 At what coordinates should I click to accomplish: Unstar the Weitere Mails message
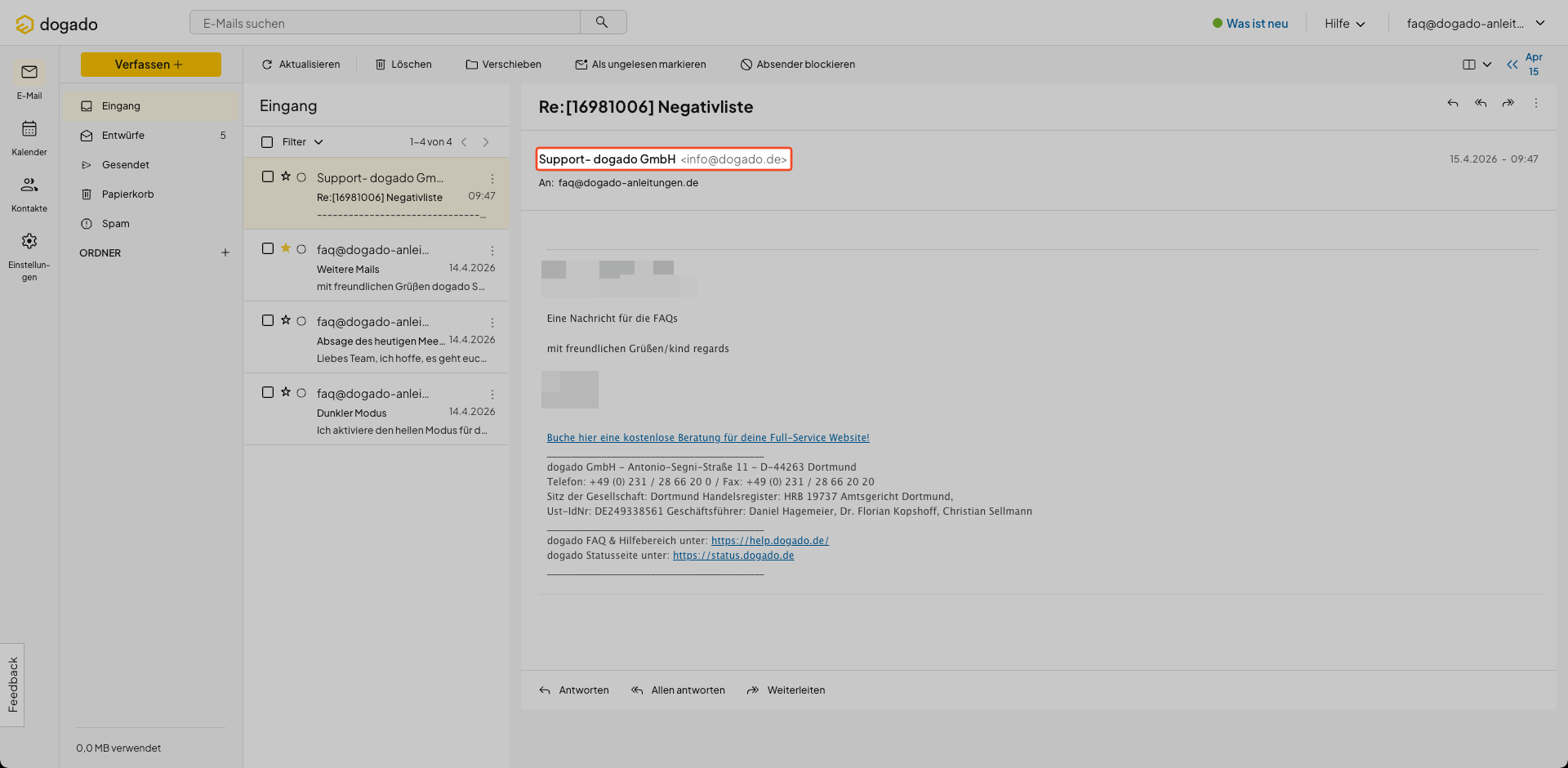tap(286, 248)
